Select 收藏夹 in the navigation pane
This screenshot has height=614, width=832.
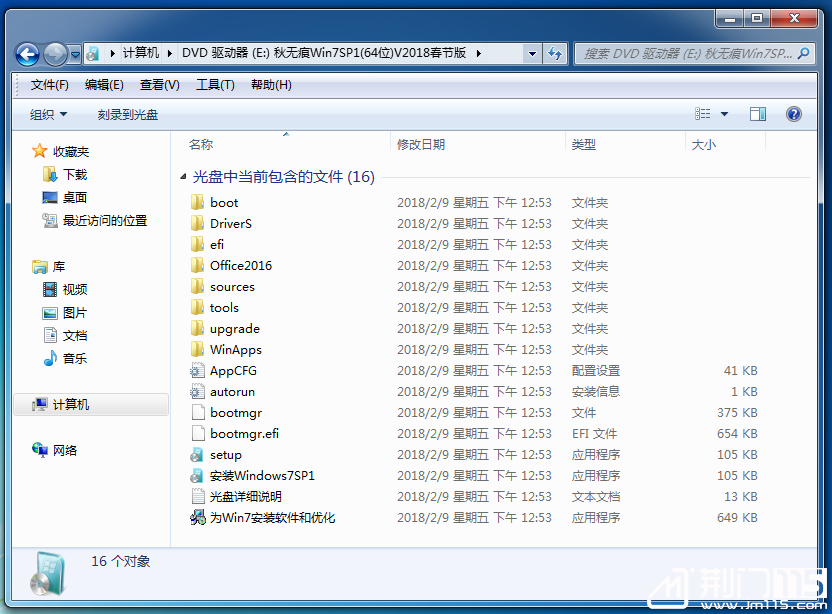(71, 152)
